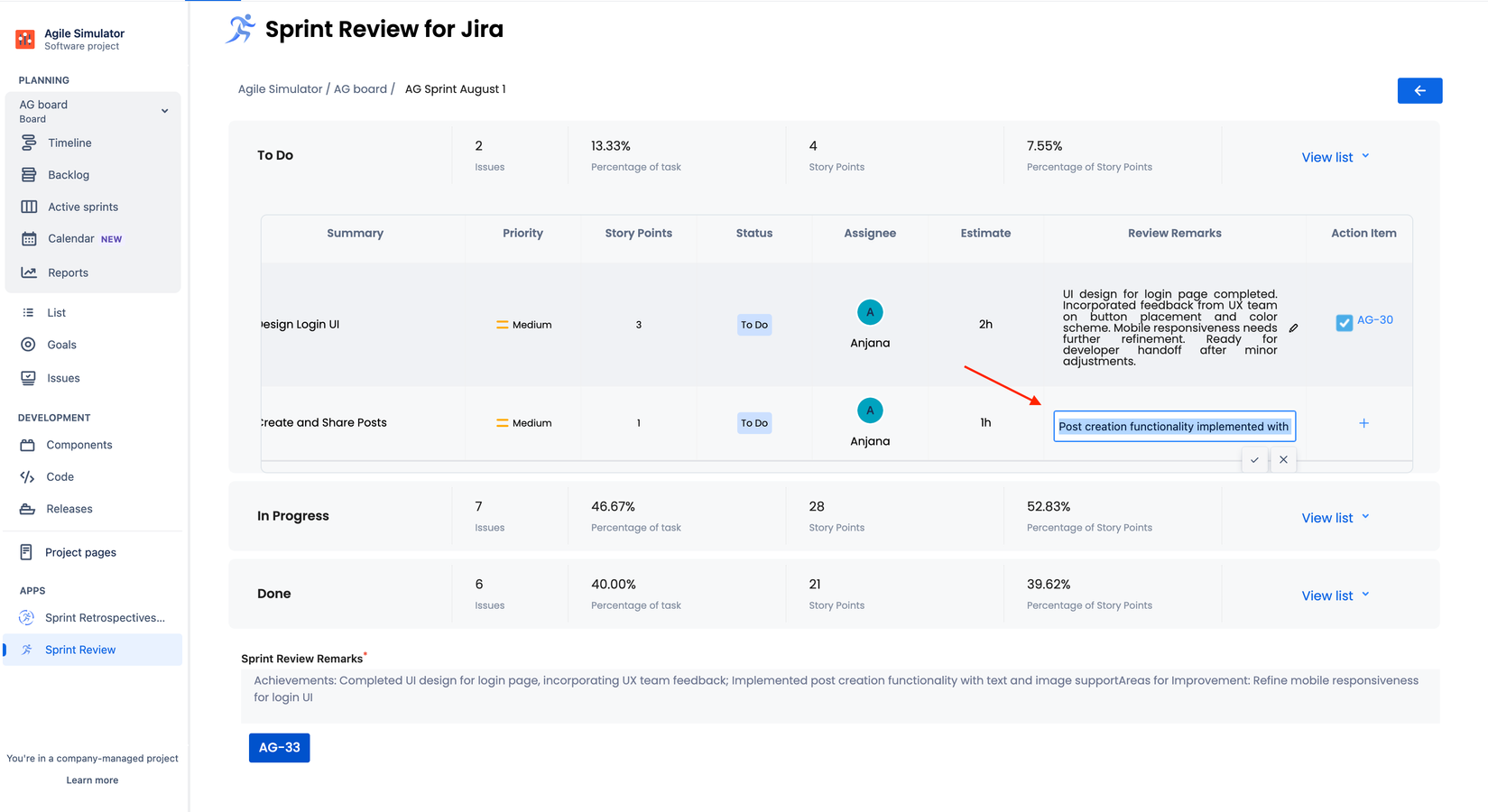Image resolution: width=1488 pixels, height=812 pixels.
Task: Open Backlog from the sidebar
Action: click(69, 175)
